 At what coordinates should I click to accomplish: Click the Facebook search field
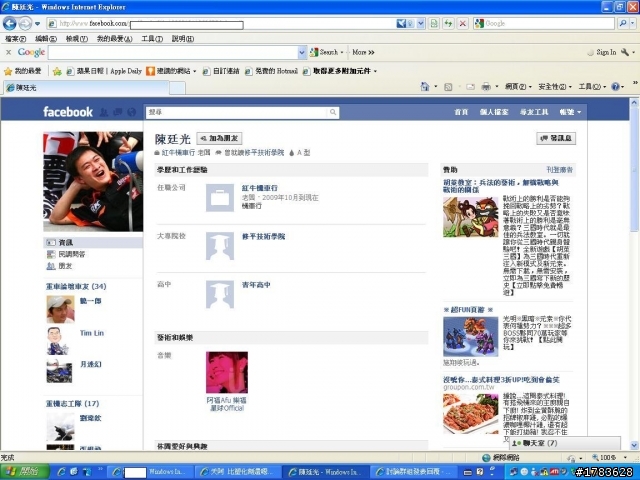tap(236, 112)
